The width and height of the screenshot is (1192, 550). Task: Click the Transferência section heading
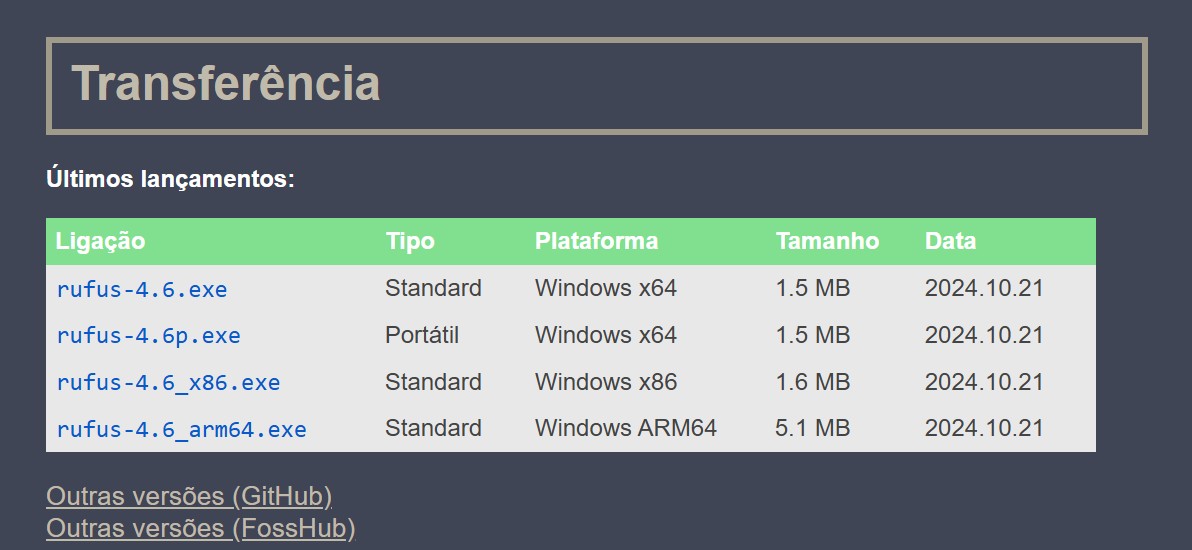pyautogui.click(x=226, y=84)
